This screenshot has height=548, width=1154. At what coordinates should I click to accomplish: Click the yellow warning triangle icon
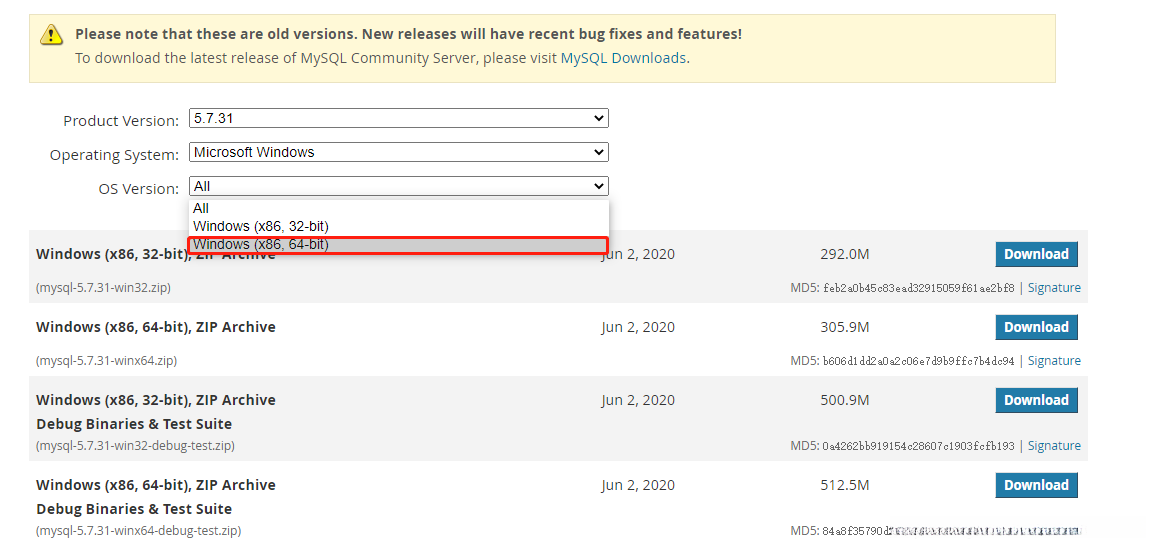[x=51, y=35]
